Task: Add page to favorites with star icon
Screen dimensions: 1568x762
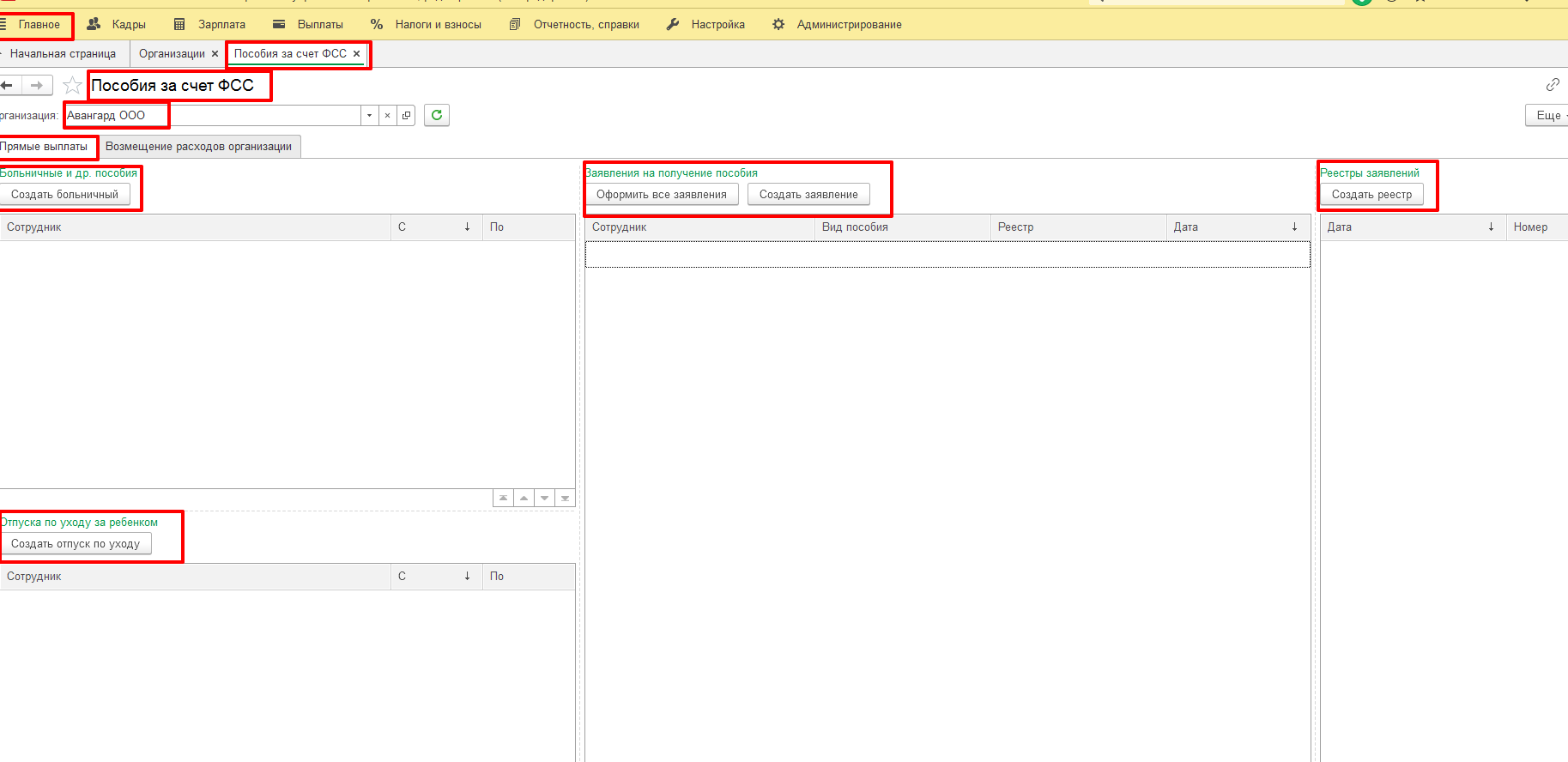Action: 73,85
